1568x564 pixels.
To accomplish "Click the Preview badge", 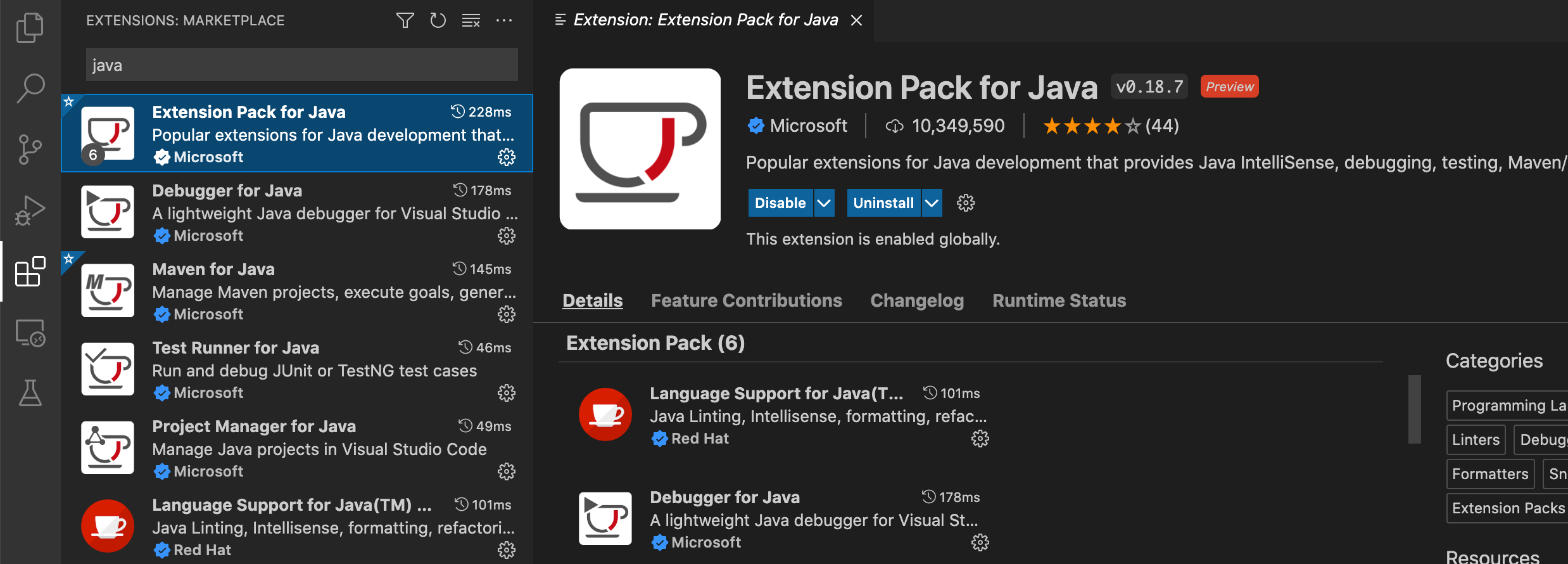I will 1229,86.
